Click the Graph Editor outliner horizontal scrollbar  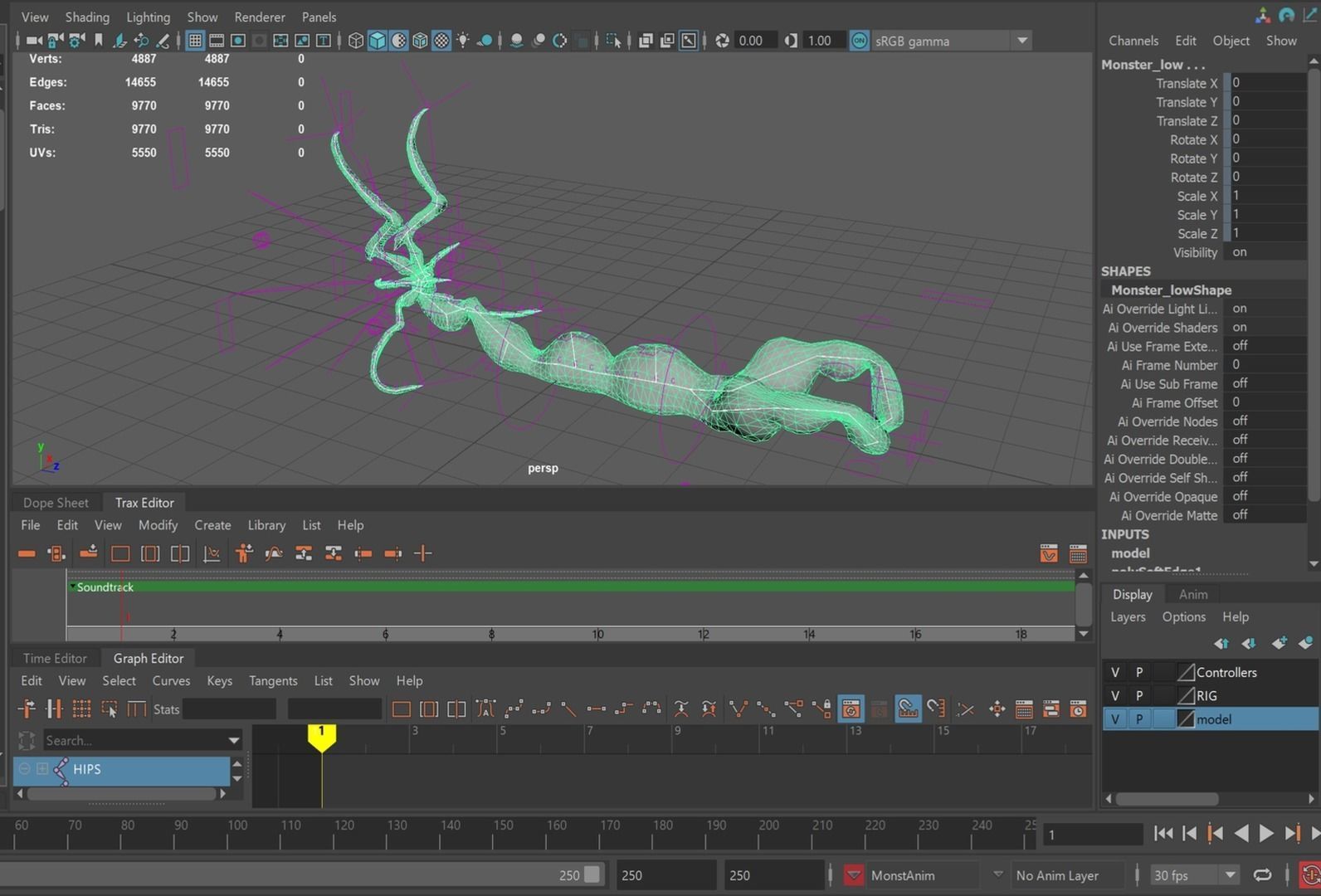click(x=122, y=794)
